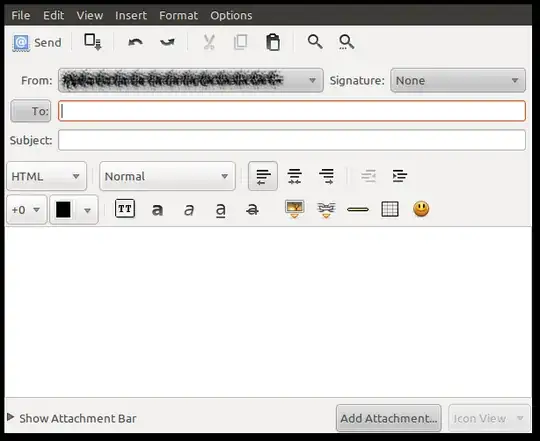Open the emoticon smiley picker

421,209
